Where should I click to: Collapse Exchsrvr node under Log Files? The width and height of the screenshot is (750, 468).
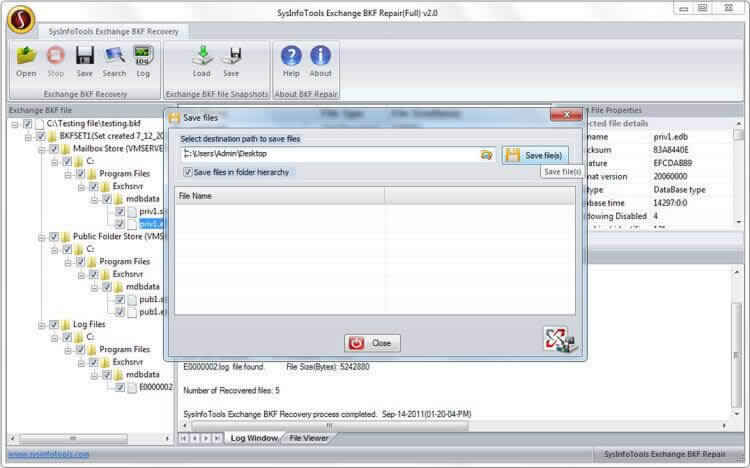point(82,363)
